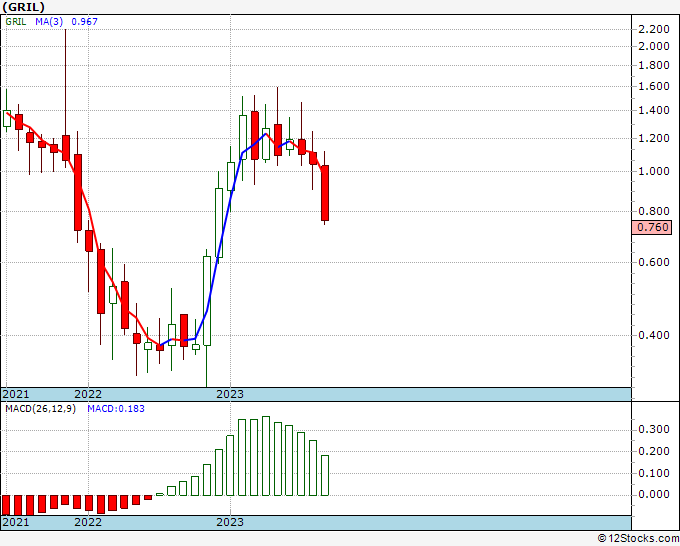The width and height of the screenshot is (680, 546).
Task: Click 2022 on the price chart time axis
Action: (88, 394)
